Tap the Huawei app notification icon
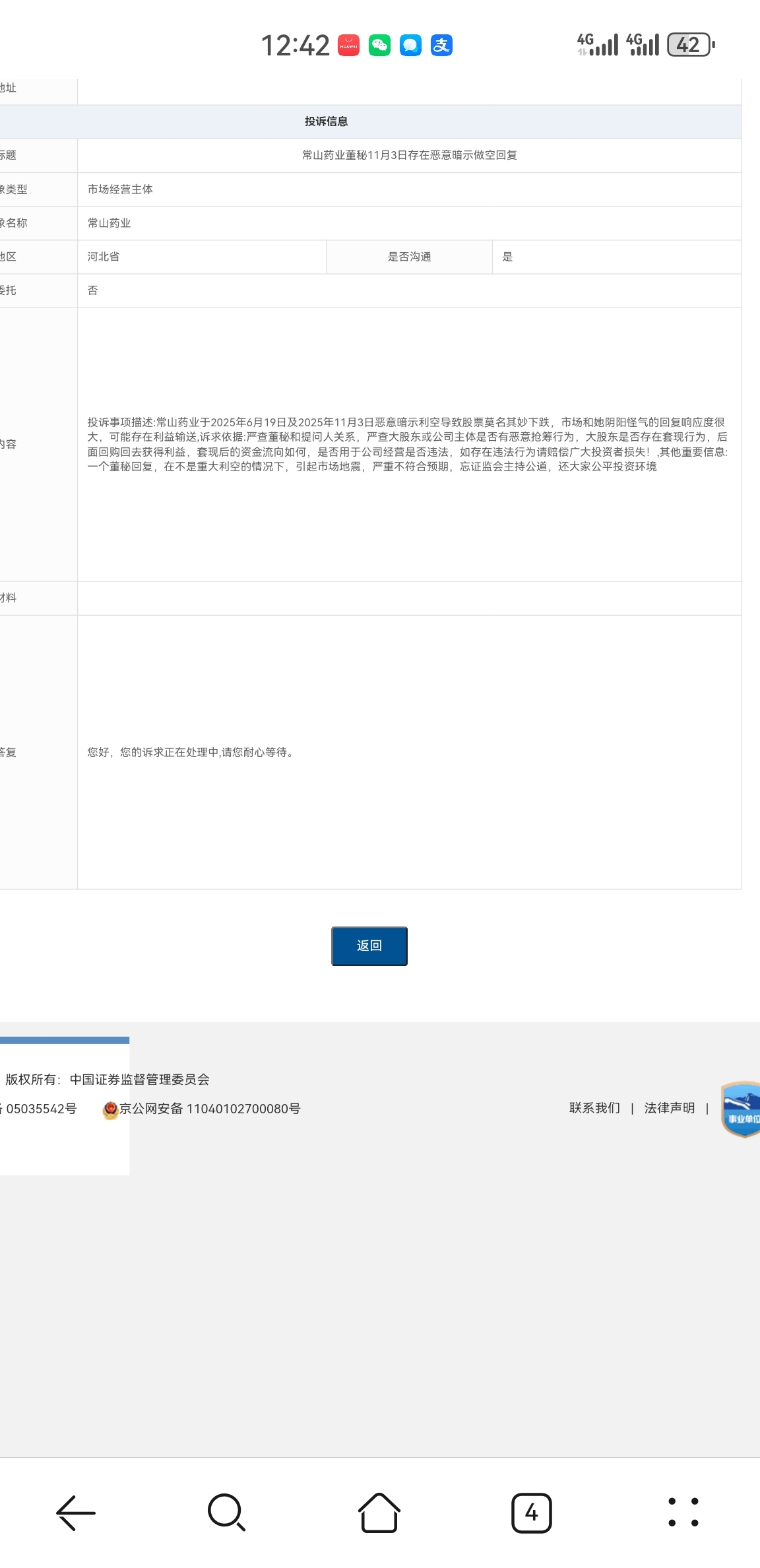Image resolution: width=760 pixels, height=1568 pixels. click(348, 46)
